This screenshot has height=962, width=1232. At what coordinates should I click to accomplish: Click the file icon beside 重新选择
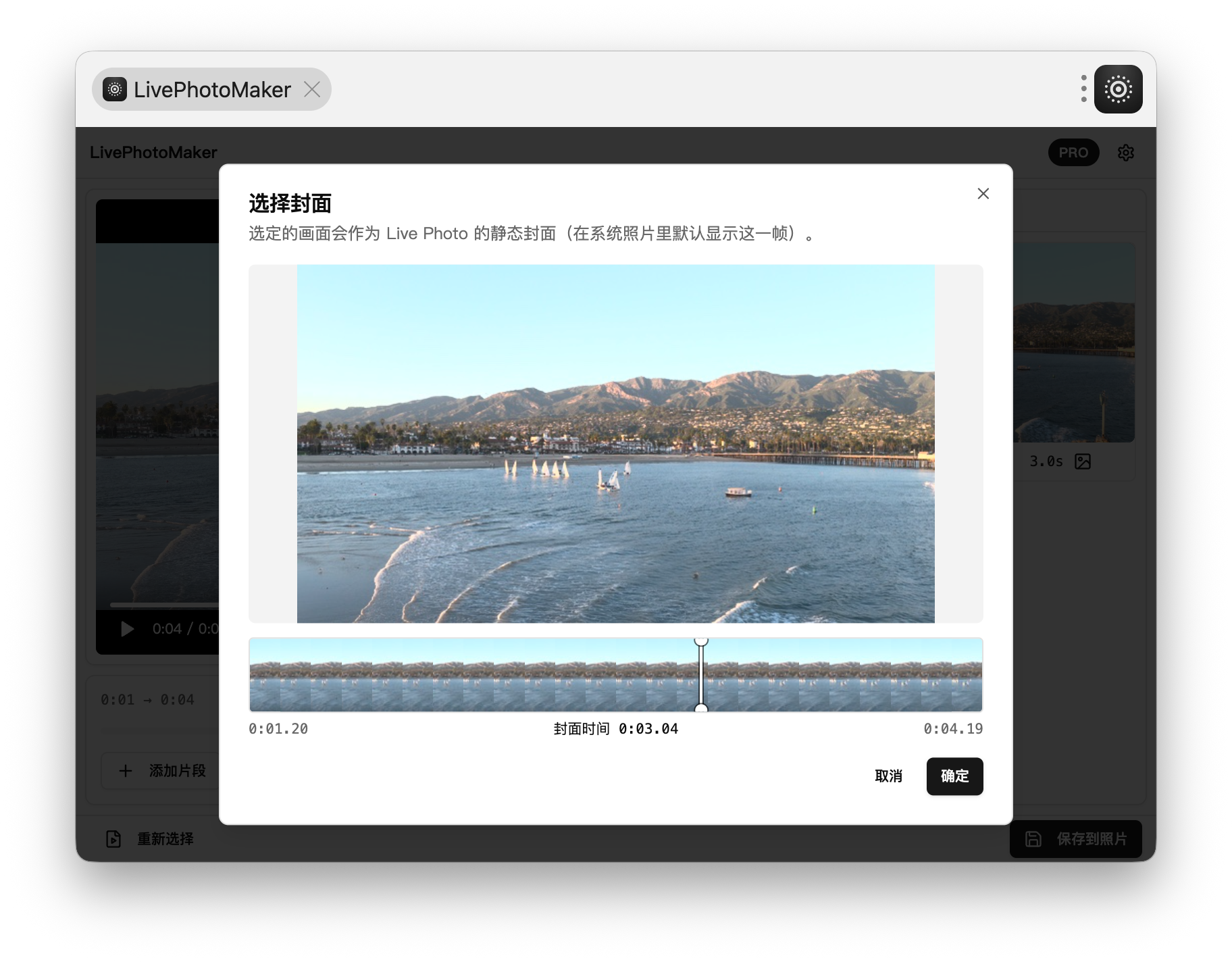tap(113, 839)
